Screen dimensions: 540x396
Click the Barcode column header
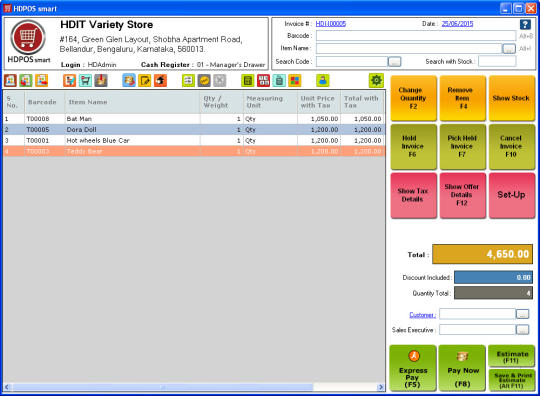point(44,102)
